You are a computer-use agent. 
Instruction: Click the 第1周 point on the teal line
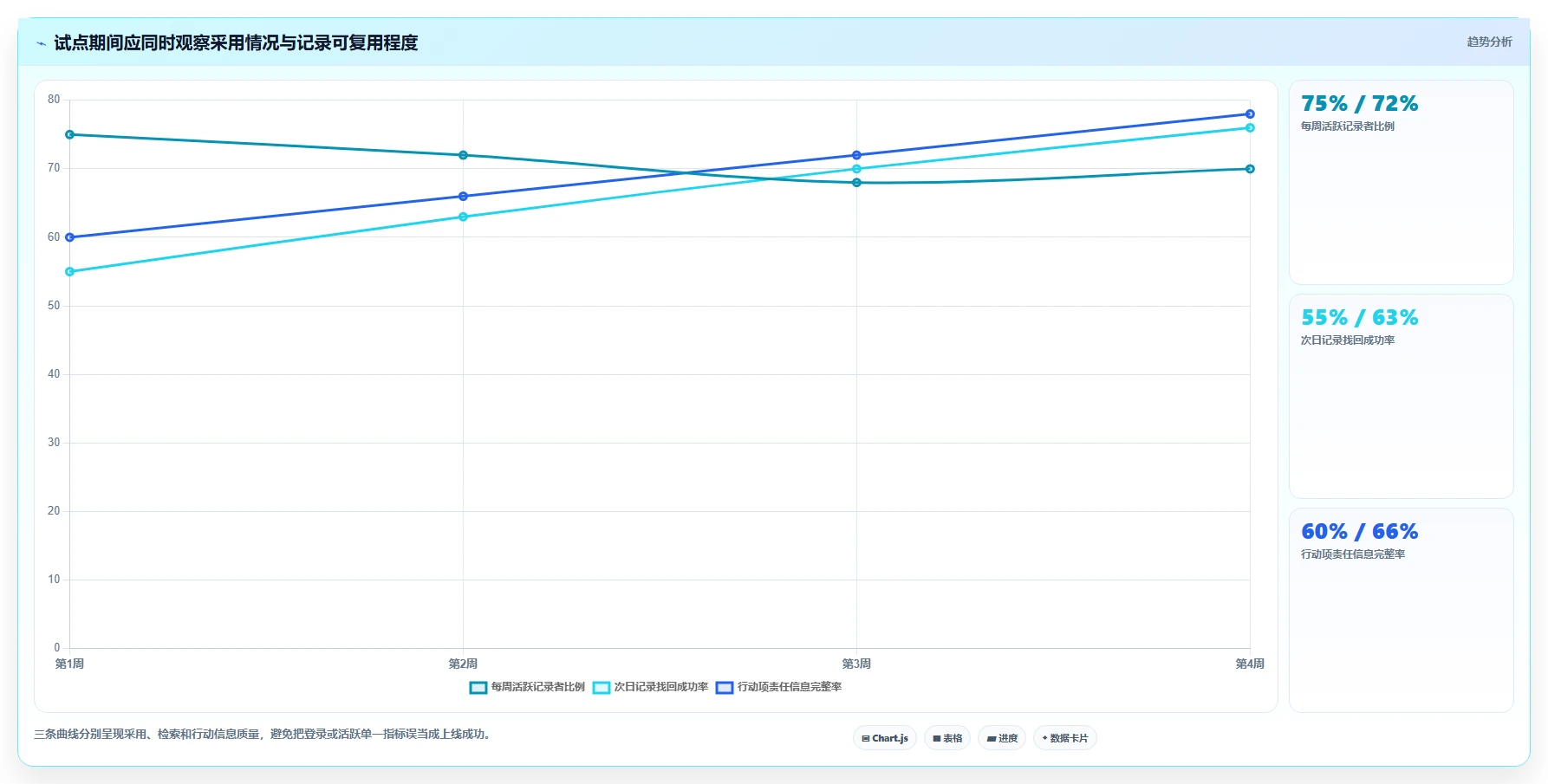click(70, 135)
